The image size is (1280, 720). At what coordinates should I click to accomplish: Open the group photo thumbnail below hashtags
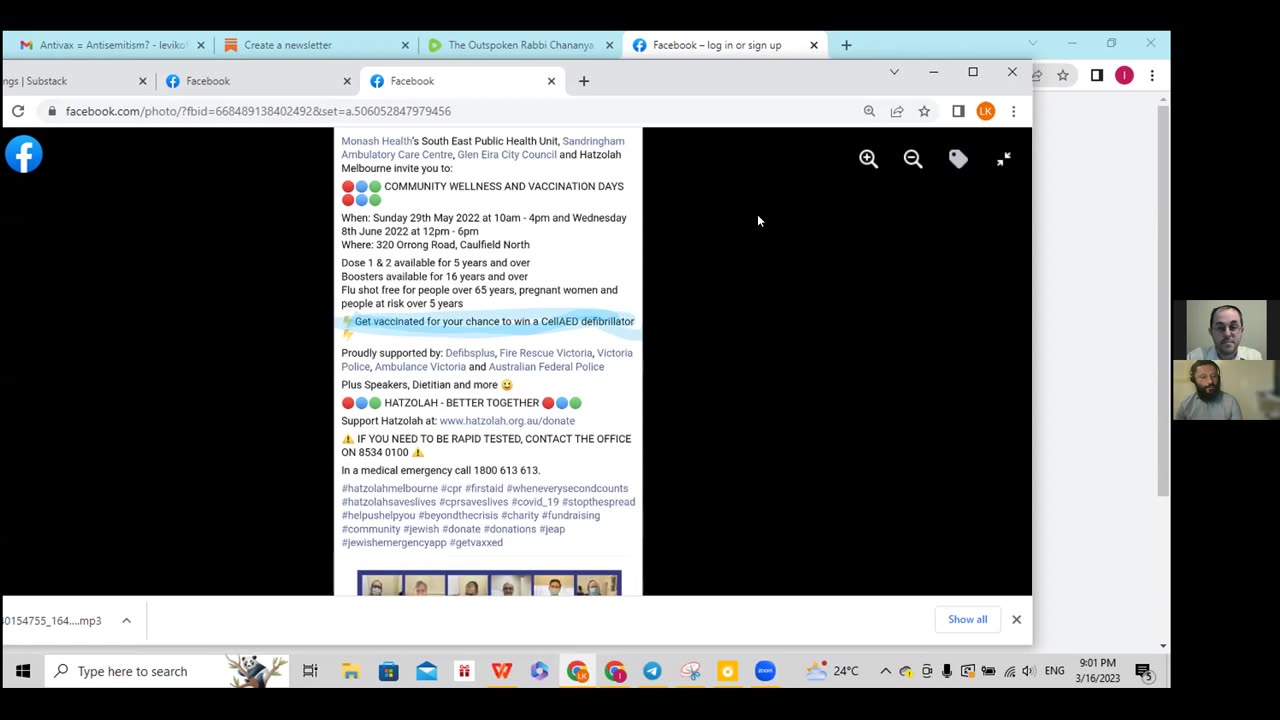click(x=489, y=583)
